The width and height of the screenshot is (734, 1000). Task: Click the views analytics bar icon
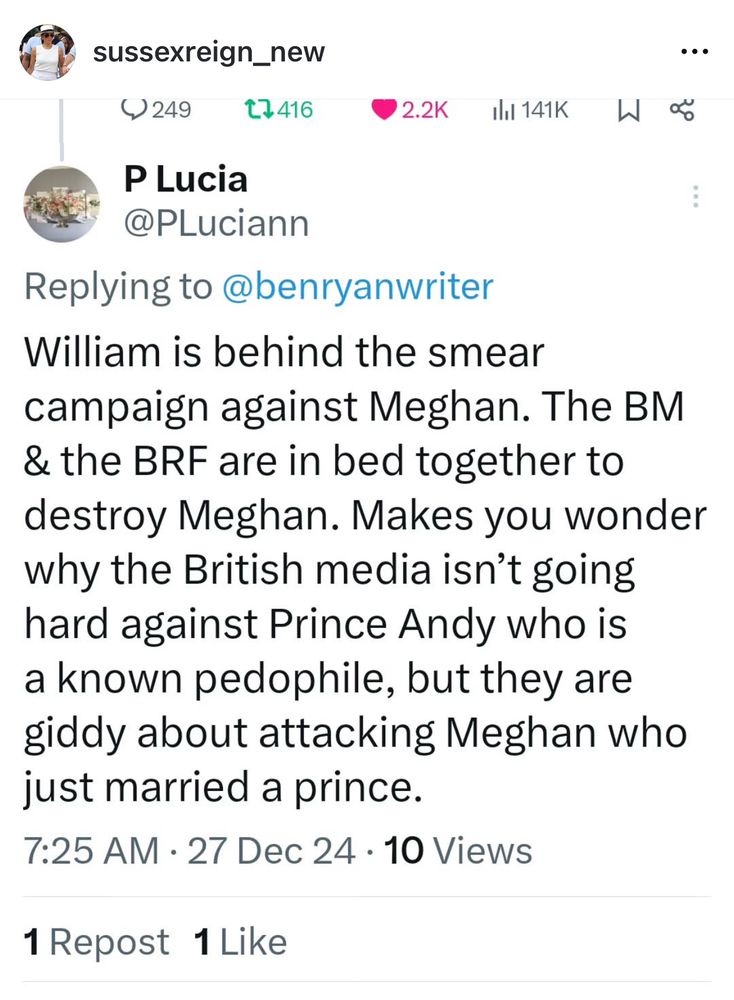502,110
